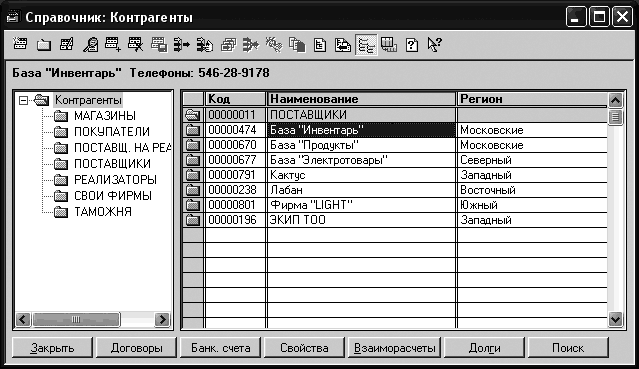Click the table vertical scrollbar thumb

(x=615, y=117)
